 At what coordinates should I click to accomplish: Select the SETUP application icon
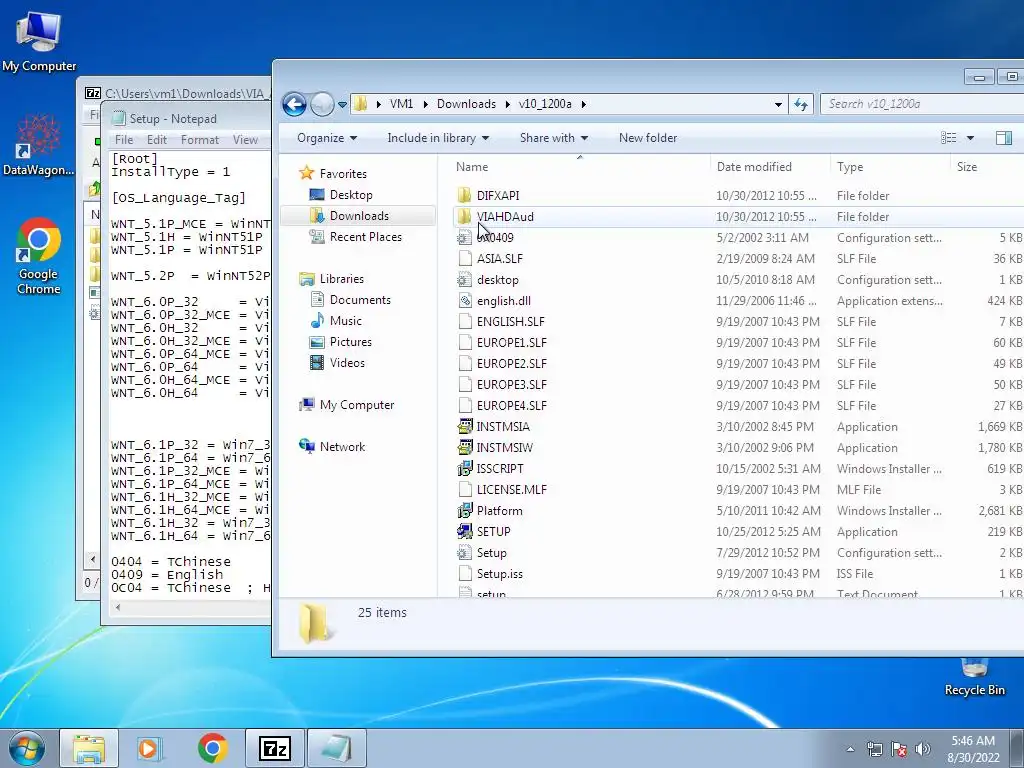464,532
